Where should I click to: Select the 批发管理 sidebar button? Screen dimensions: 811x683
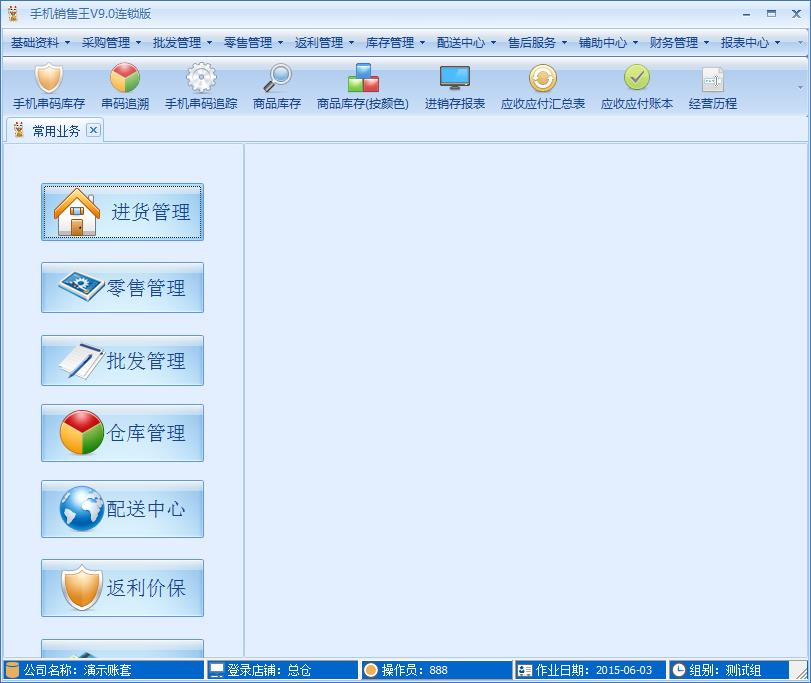(122, 360)
